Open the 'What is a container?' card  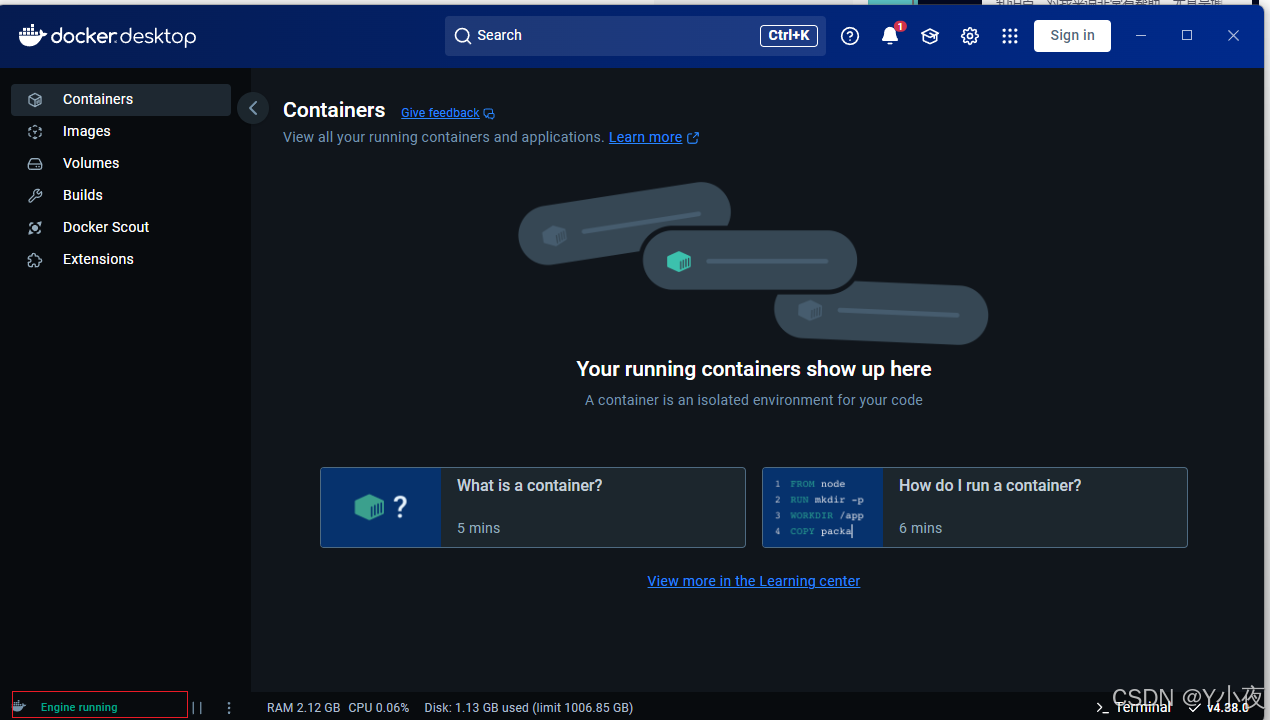[533, 507]
